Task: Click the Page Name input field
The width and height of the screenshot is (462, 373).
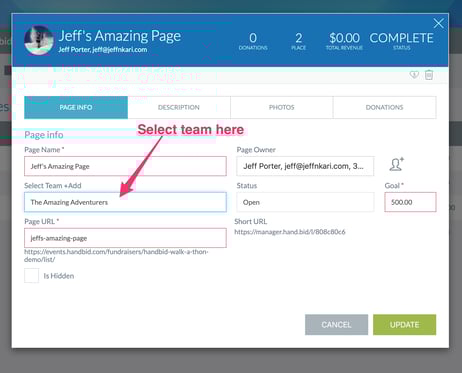Action: coord(125,166)
